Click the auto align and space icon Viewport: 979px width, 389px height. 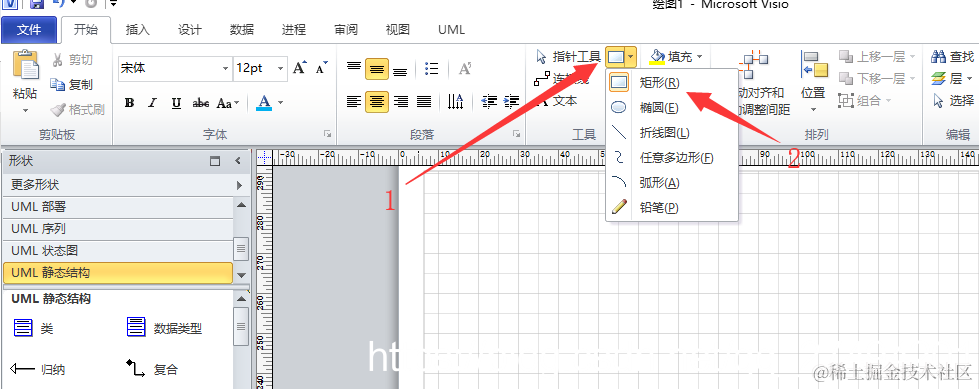pyautogui.click(x=754, y=64)
